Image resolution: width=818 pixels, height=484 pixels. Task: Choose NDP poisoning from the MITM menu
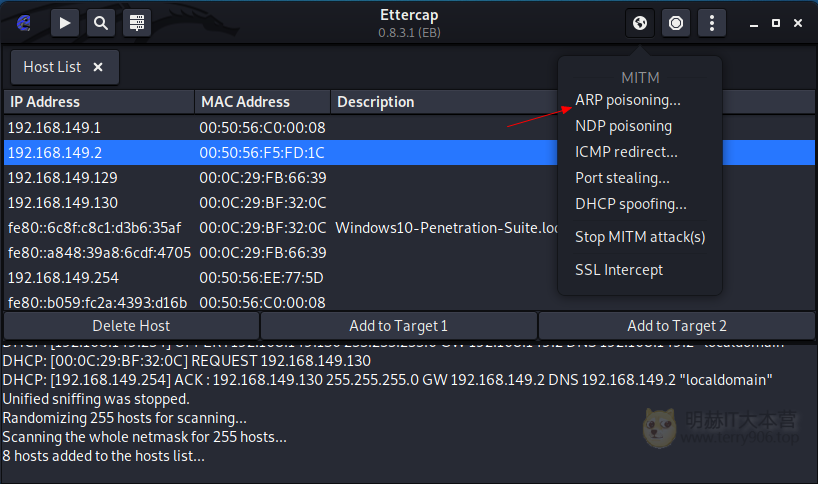point(623,126)
